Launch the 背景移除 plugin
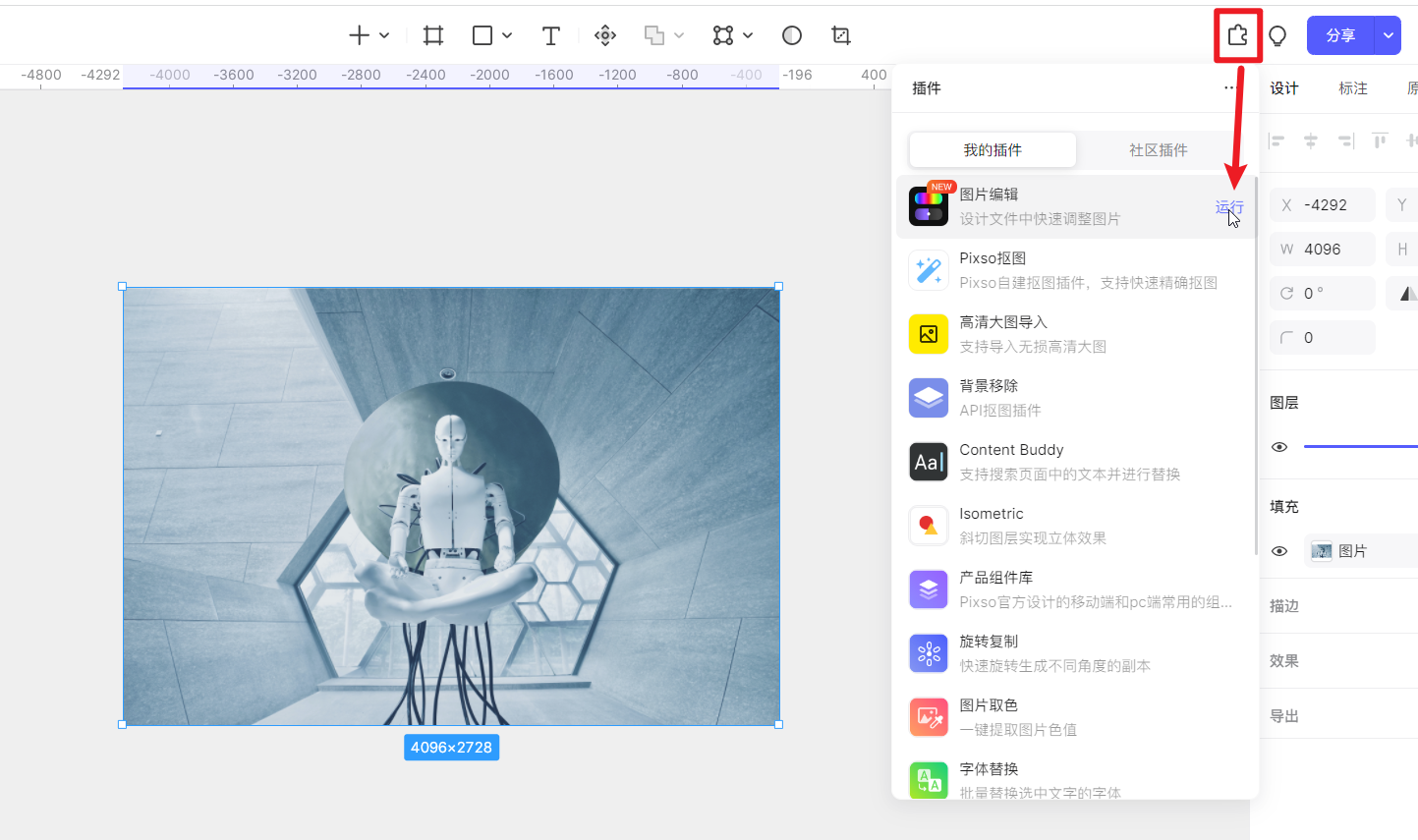Viewport: 1418px width, 840px height. click(1077, 398)
